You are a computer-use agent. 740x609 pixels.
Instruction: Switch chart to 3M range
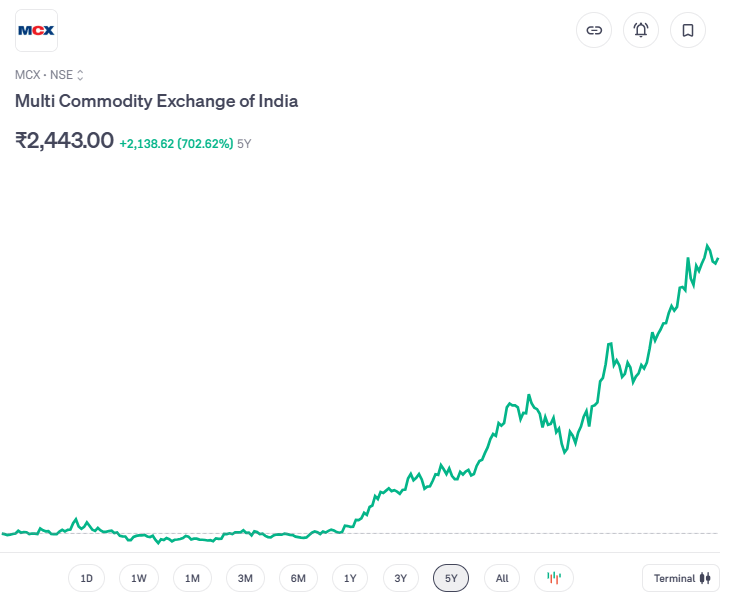[x=245, y=578]
